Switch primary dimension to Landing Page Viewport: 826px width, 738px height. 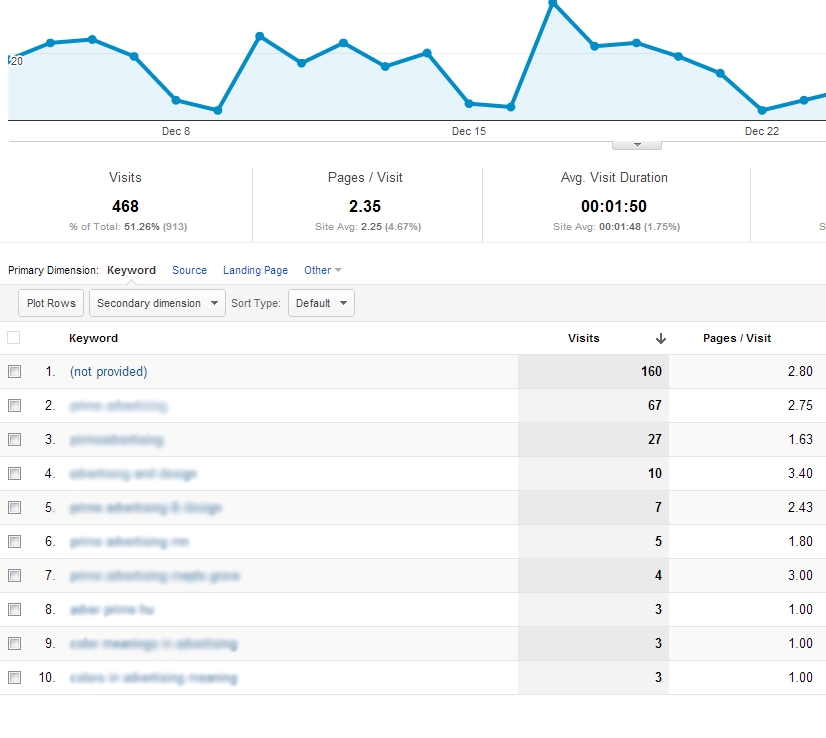click(255, 270)
